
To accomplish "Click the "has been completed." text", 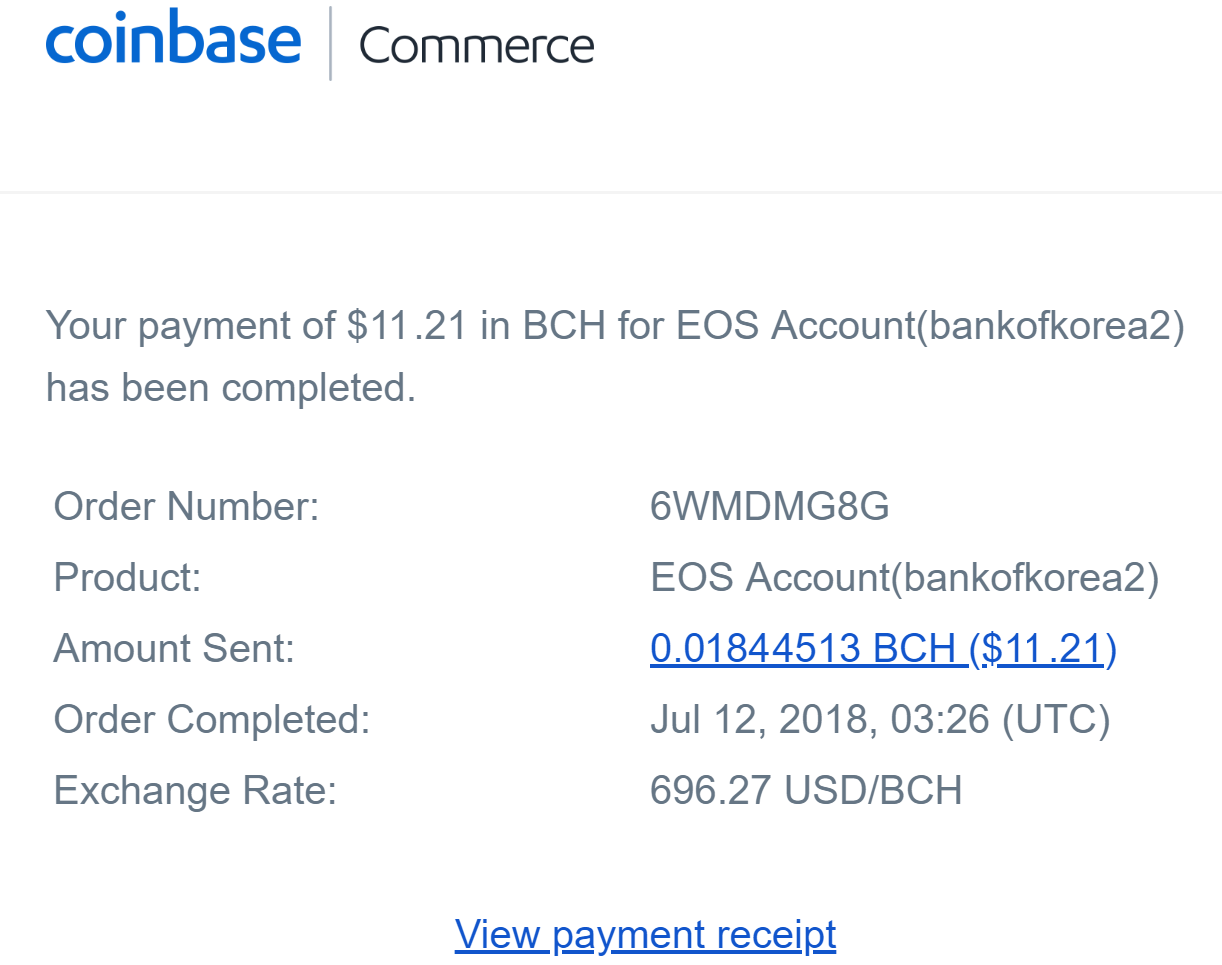I will (x=230, y=388).
